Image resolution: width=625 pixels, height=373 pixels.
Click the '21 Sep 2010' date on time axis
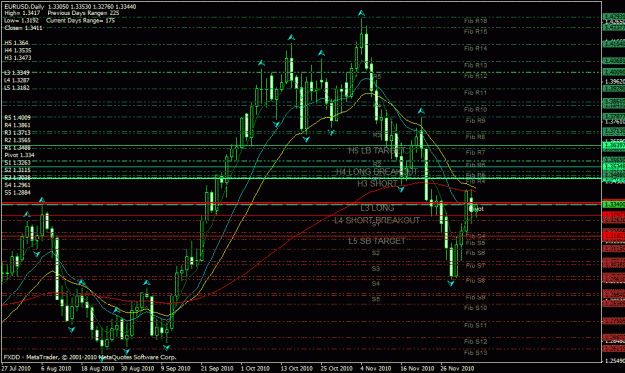click(x=217, y=369)
